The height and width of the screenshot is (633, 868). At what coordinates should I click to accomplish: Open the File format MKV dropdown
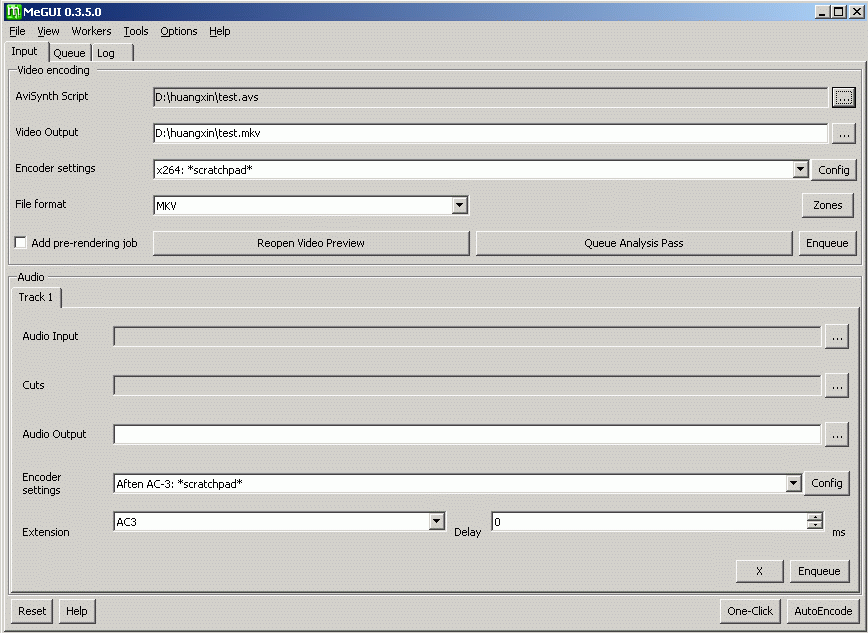coord(459,206)
